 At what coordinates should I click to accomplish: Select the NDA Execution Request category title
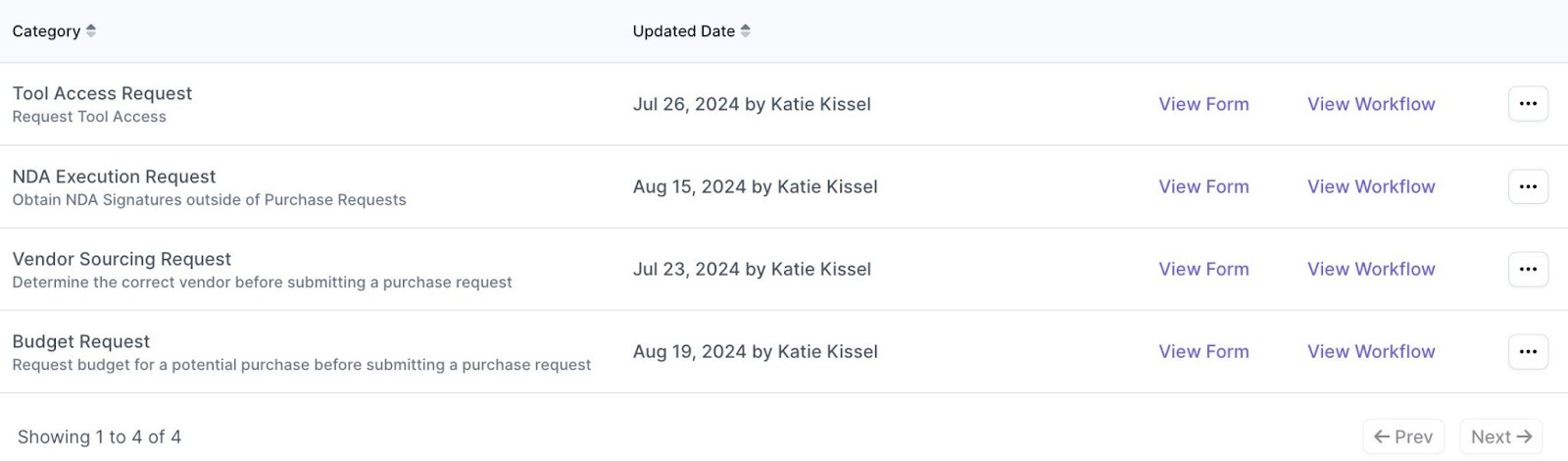coord(114,177)
